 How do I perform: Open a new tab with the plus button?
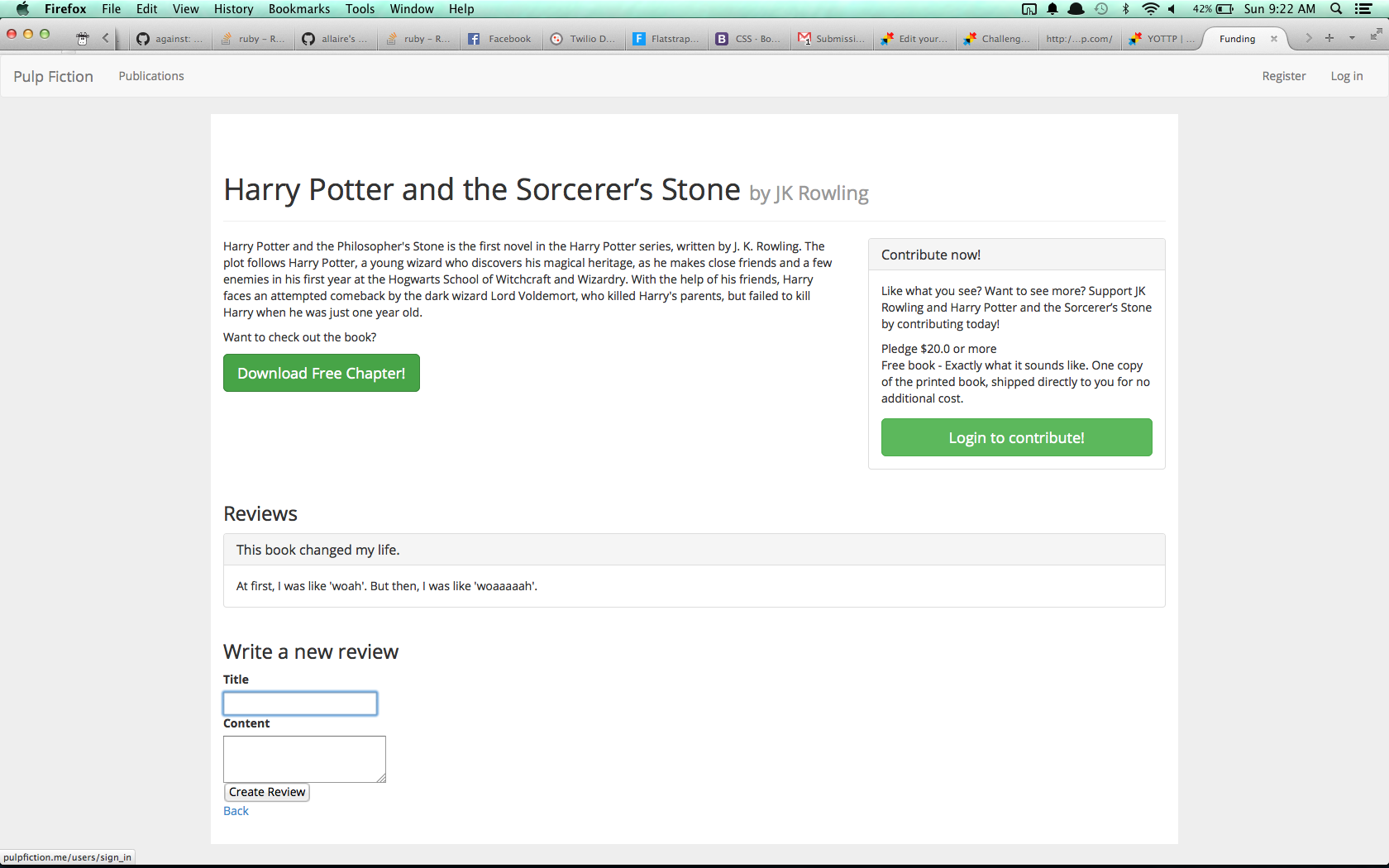(x=1329, y=38)
